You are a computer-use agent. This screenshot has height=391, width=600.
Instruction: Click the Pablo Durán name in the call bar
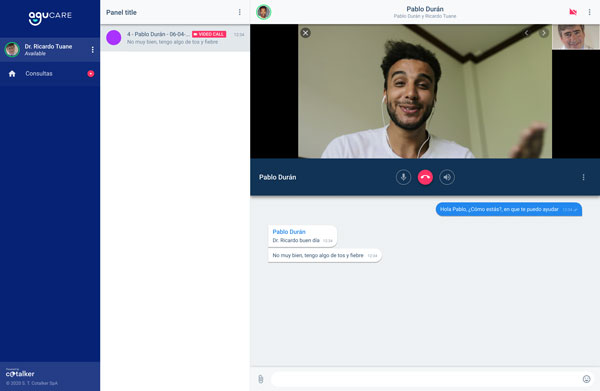pyautogui.click(x=277, y=177)
